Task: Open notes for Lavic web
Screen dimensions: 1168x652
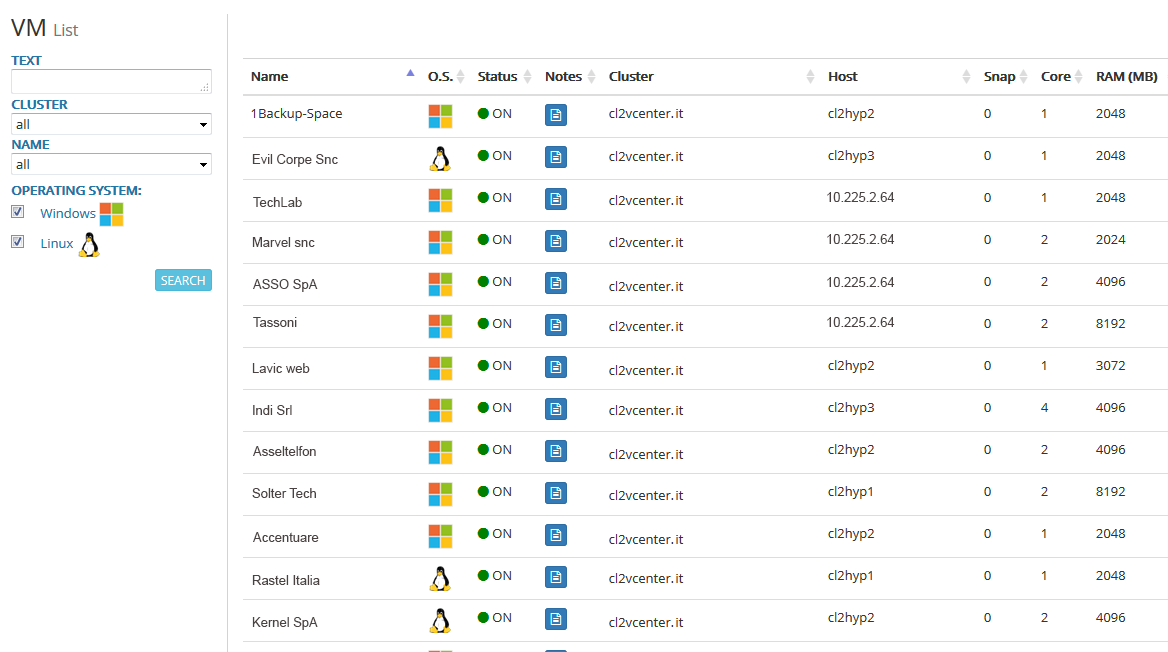Action: click(556, 367)
